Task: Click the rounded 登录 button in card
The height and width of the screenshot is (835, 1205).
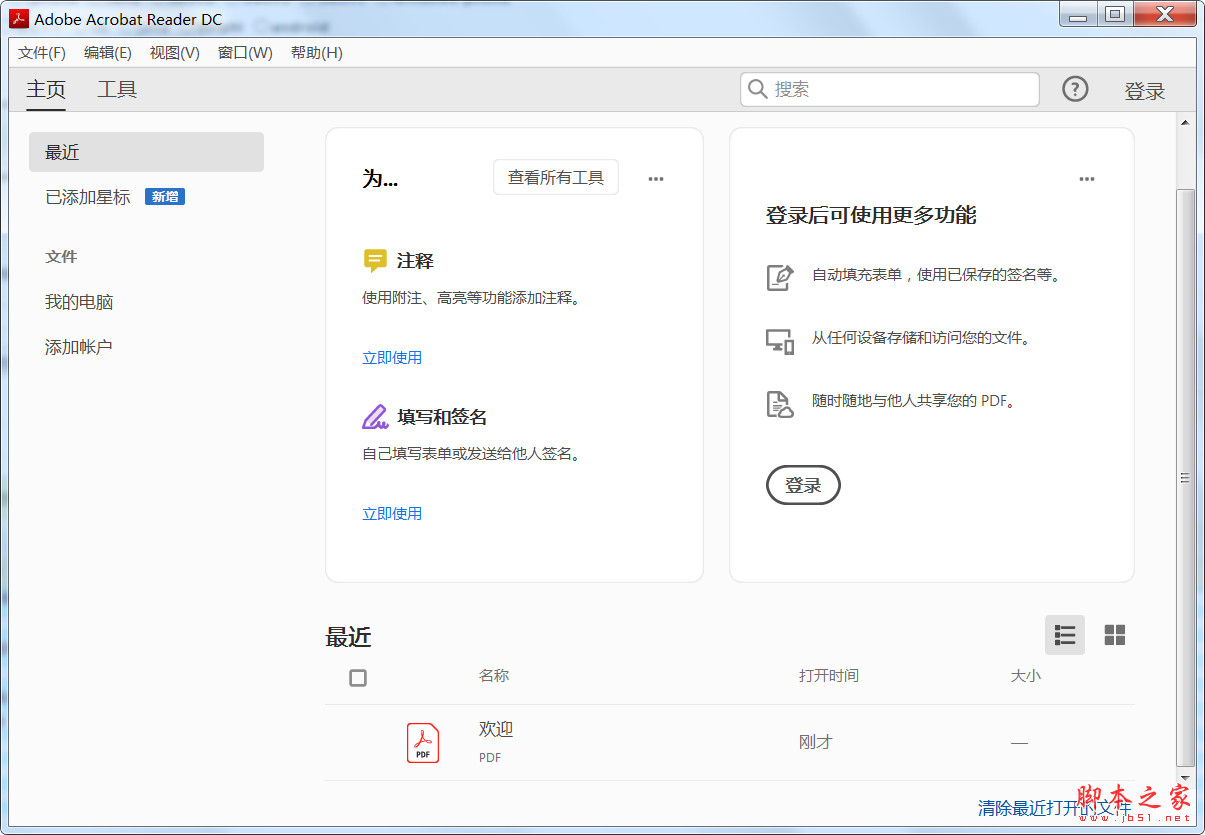Action: click(803, 485)
